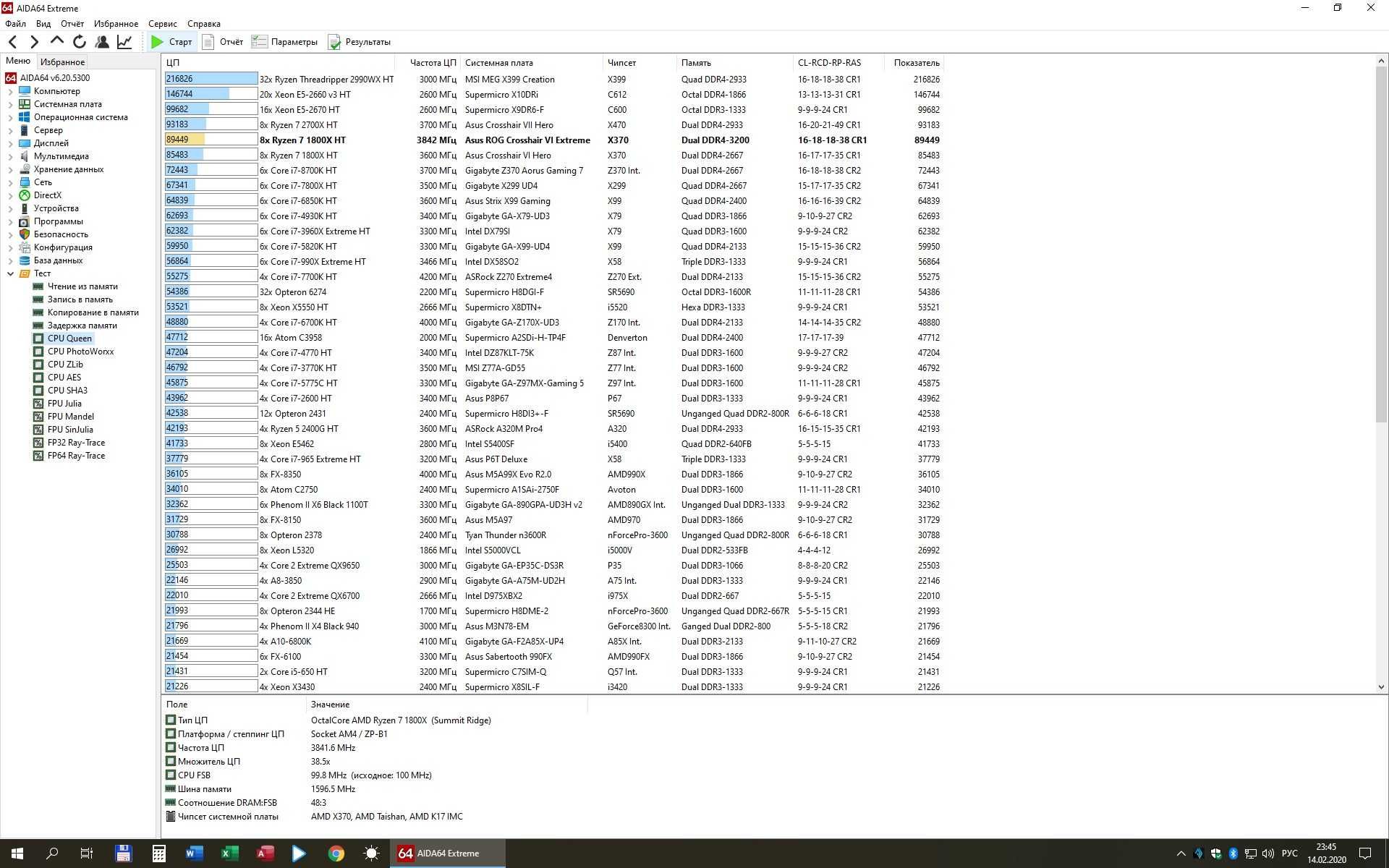Image resolution: width=1389 pixels, height=868 pixels.
Task: Open Word from the taskbar
Action: tap(194, 854)
